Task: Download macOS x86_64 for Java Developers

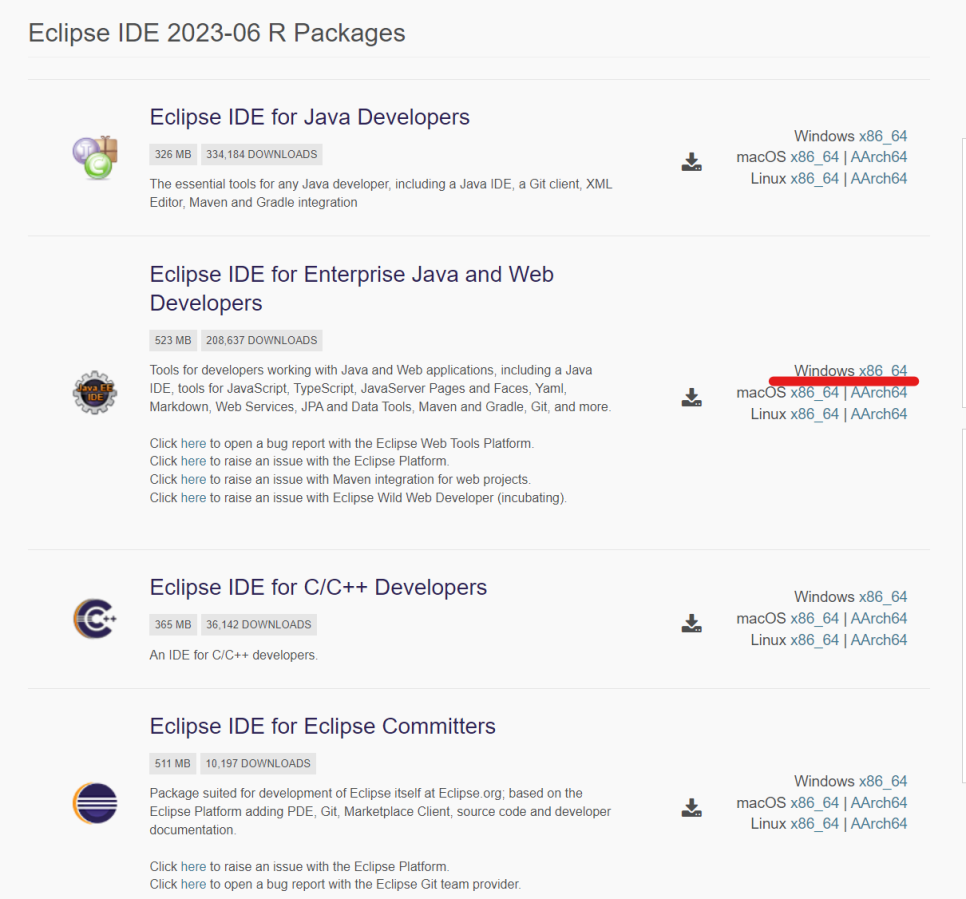Action: [814, 157]
